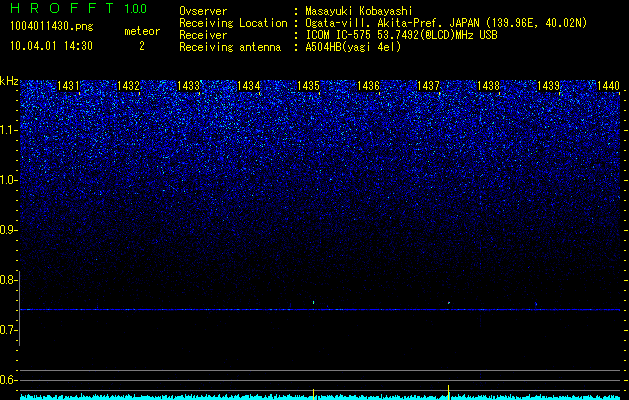Click the green meteor label
Image resolution: width=629 pixels, height=400 pixels.
pyautogui.click(x=142, y=31)
